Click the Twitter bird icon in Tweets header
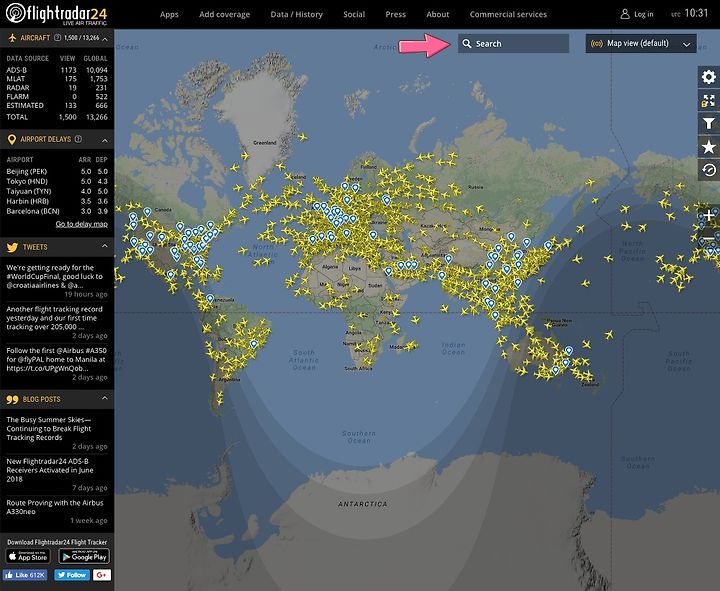 12,248
